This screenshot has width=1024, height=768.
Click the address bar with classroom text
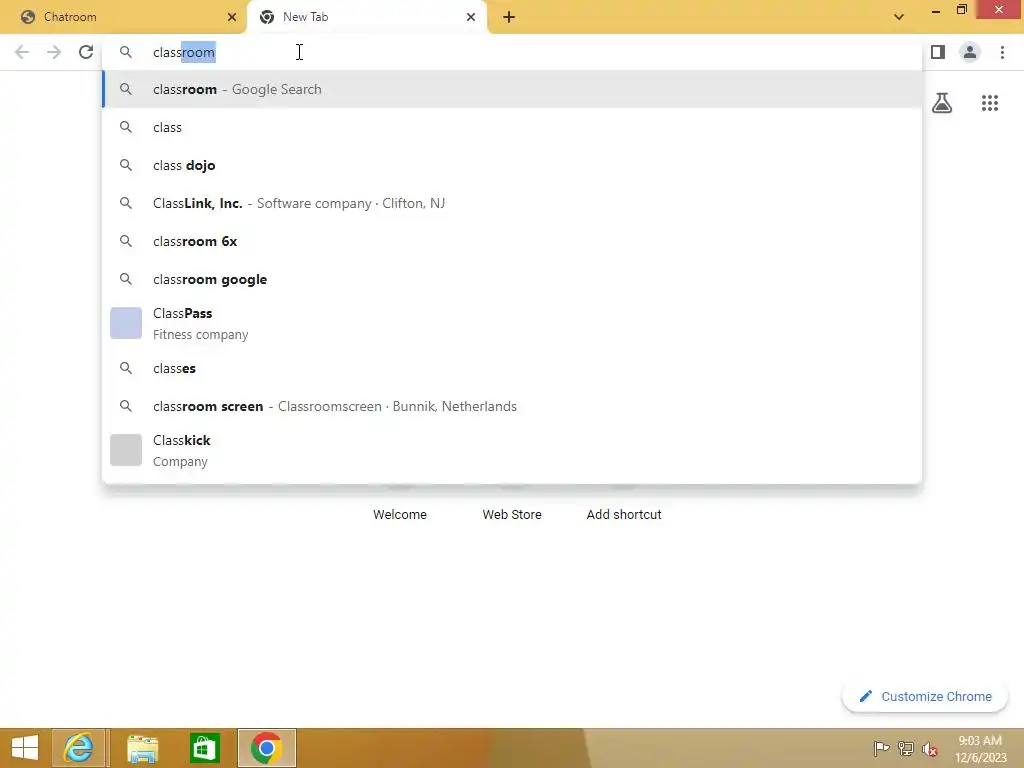click(512, 52)
